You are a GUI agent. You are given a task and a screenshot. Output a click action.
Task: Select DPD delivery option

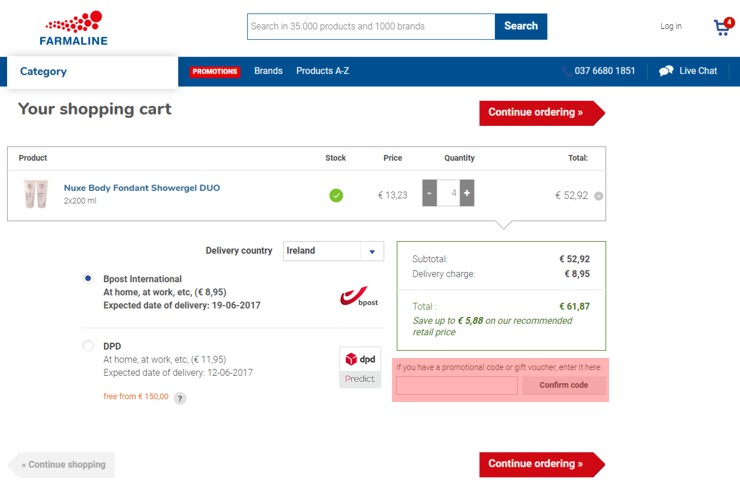pos(88,346)
